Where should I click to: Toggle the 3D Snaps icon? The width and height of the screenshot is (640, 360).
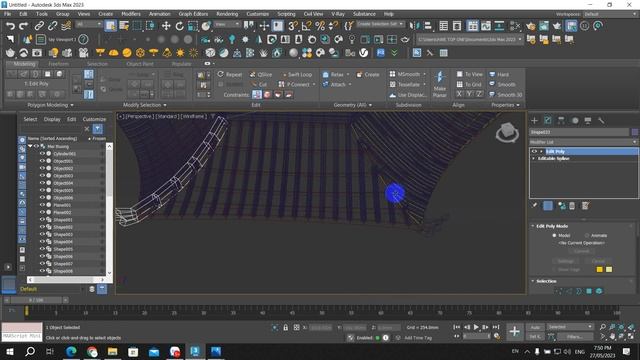pyautogui.click(x=293, y=26)
